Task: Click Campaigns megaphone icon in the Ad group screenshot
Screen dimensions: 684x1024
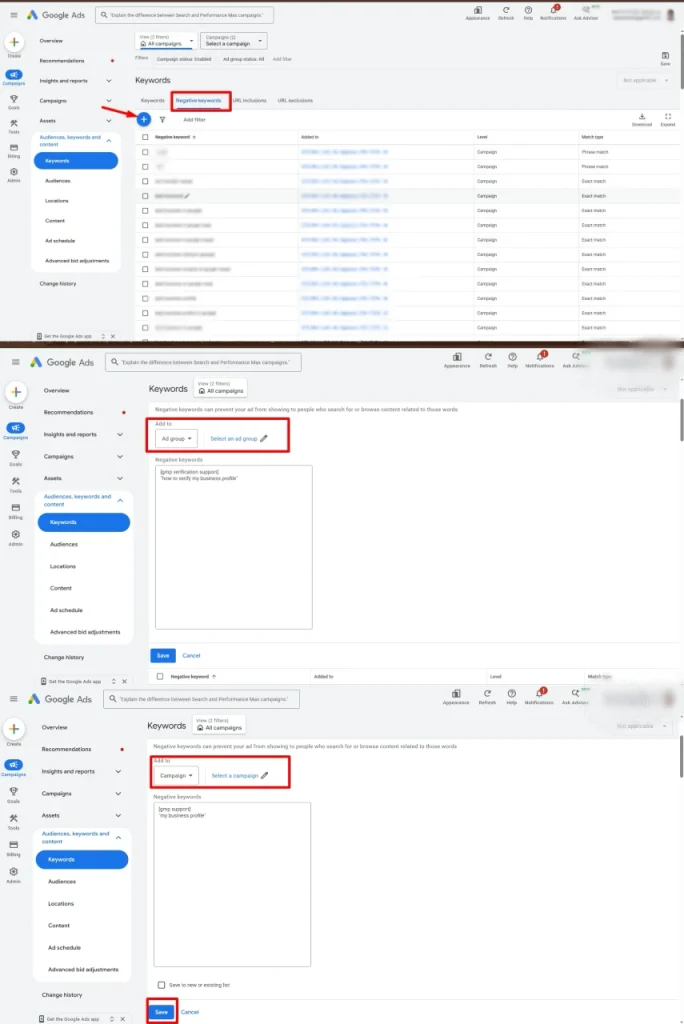Action: pos(15,428)
